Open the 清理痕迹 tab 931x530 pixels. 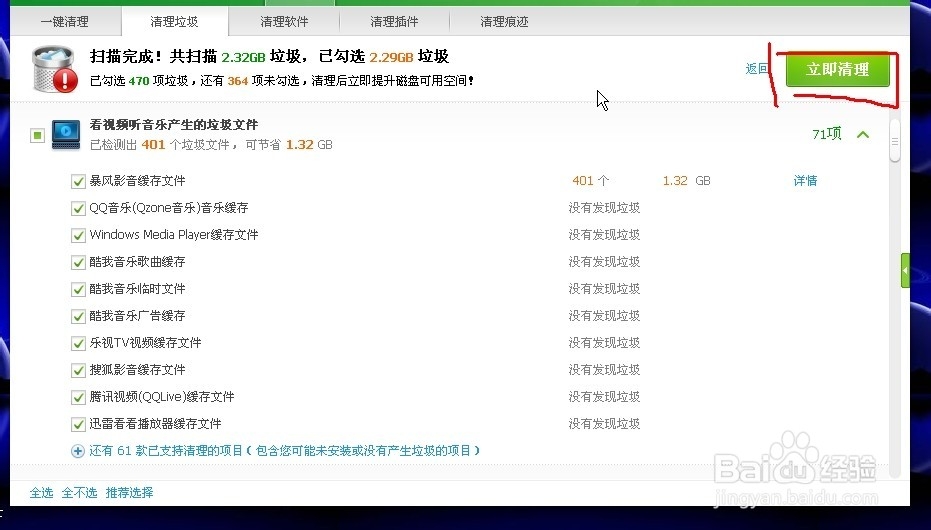[x=504, y=22]
